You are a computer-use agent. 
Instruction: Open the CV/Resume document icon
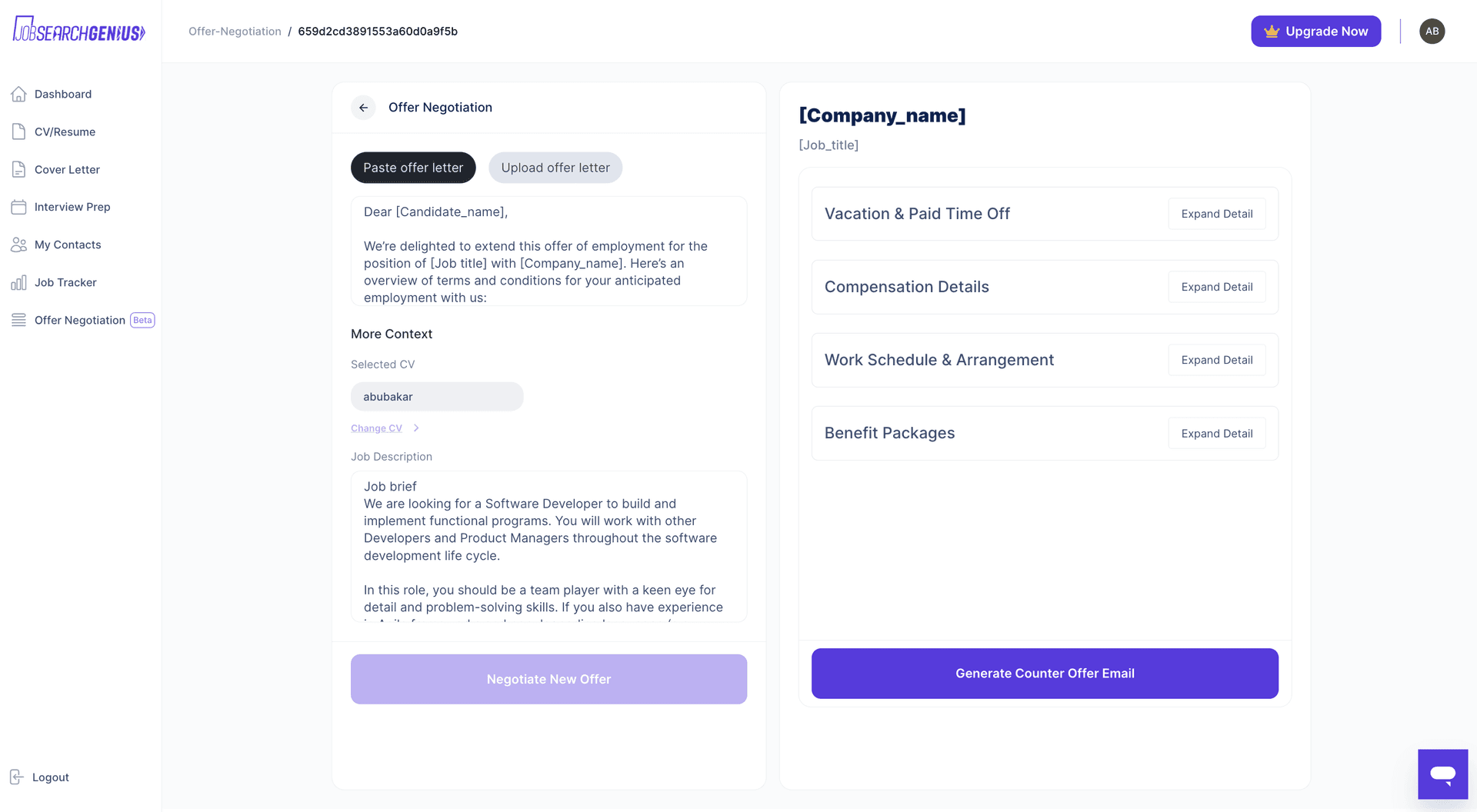coord(19,131)
